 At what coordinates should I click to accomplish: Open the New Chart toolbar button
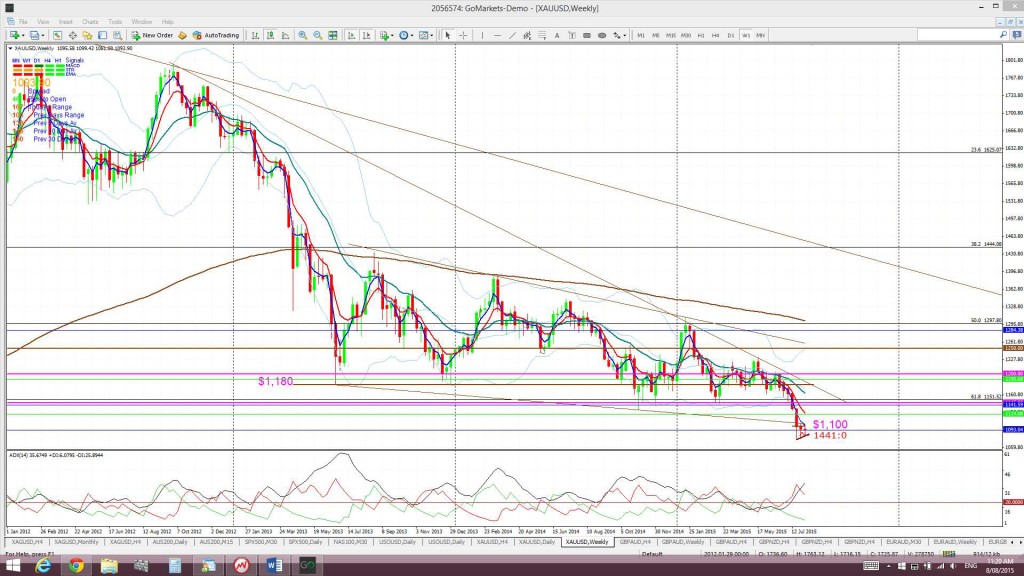pyautogui.click(x=16, y=35)
